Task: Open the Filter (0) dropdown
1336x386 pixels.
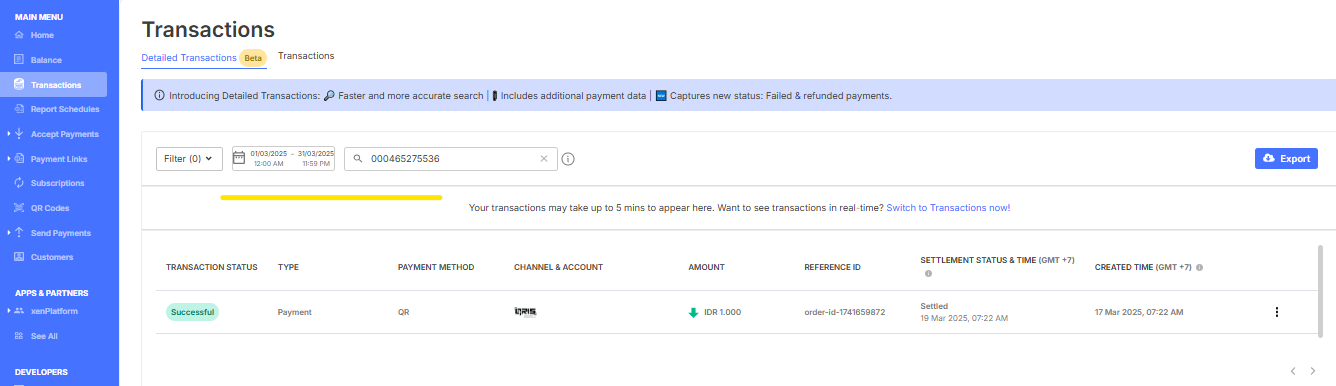Action: click(x=189, y=158)
